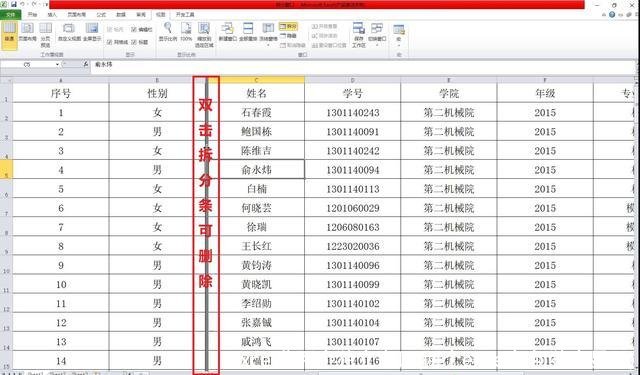Screen dimensions: 640x375
Task: Switch to the Formulas (公式) tab
Action: (101, 15)
